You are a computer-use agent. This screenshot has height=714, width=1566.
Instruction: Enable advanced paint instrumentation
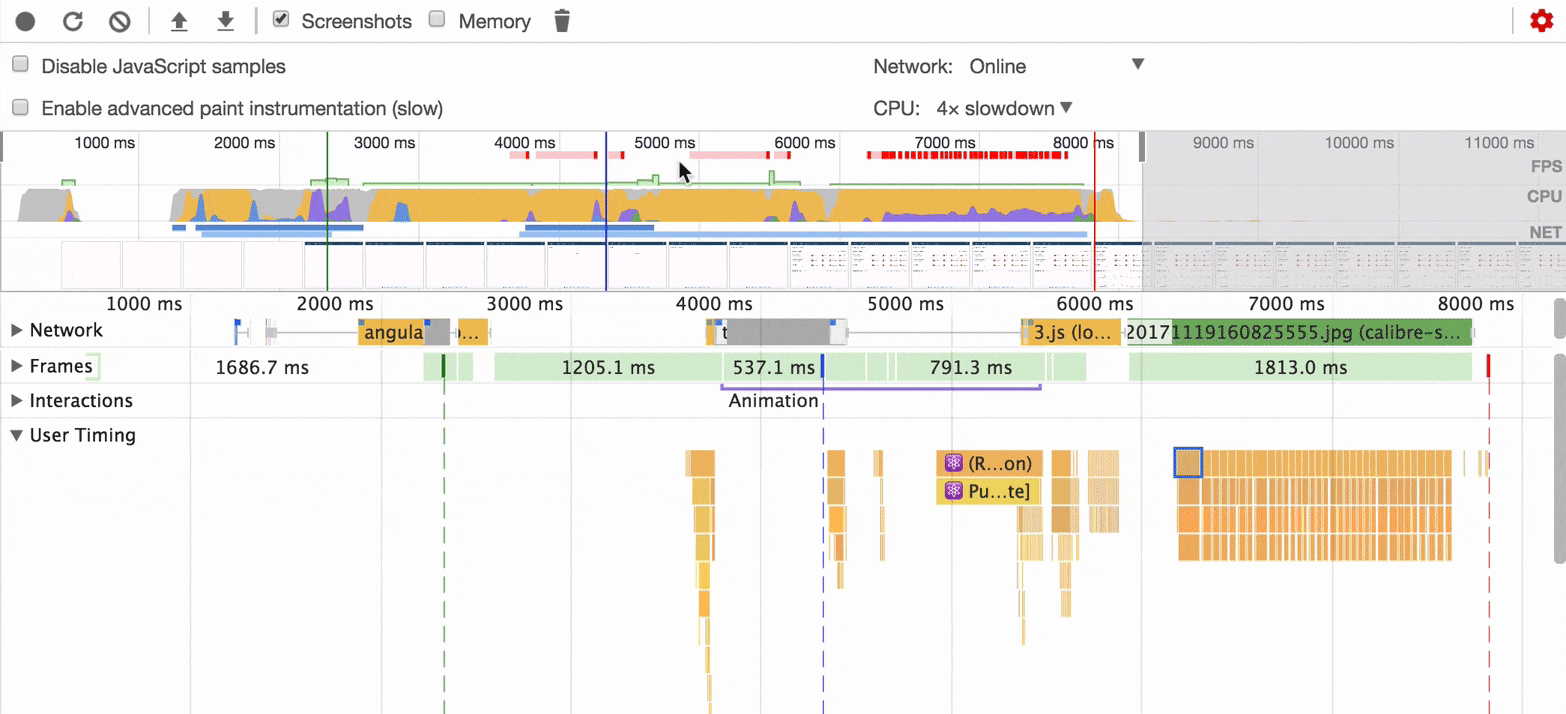19,109
